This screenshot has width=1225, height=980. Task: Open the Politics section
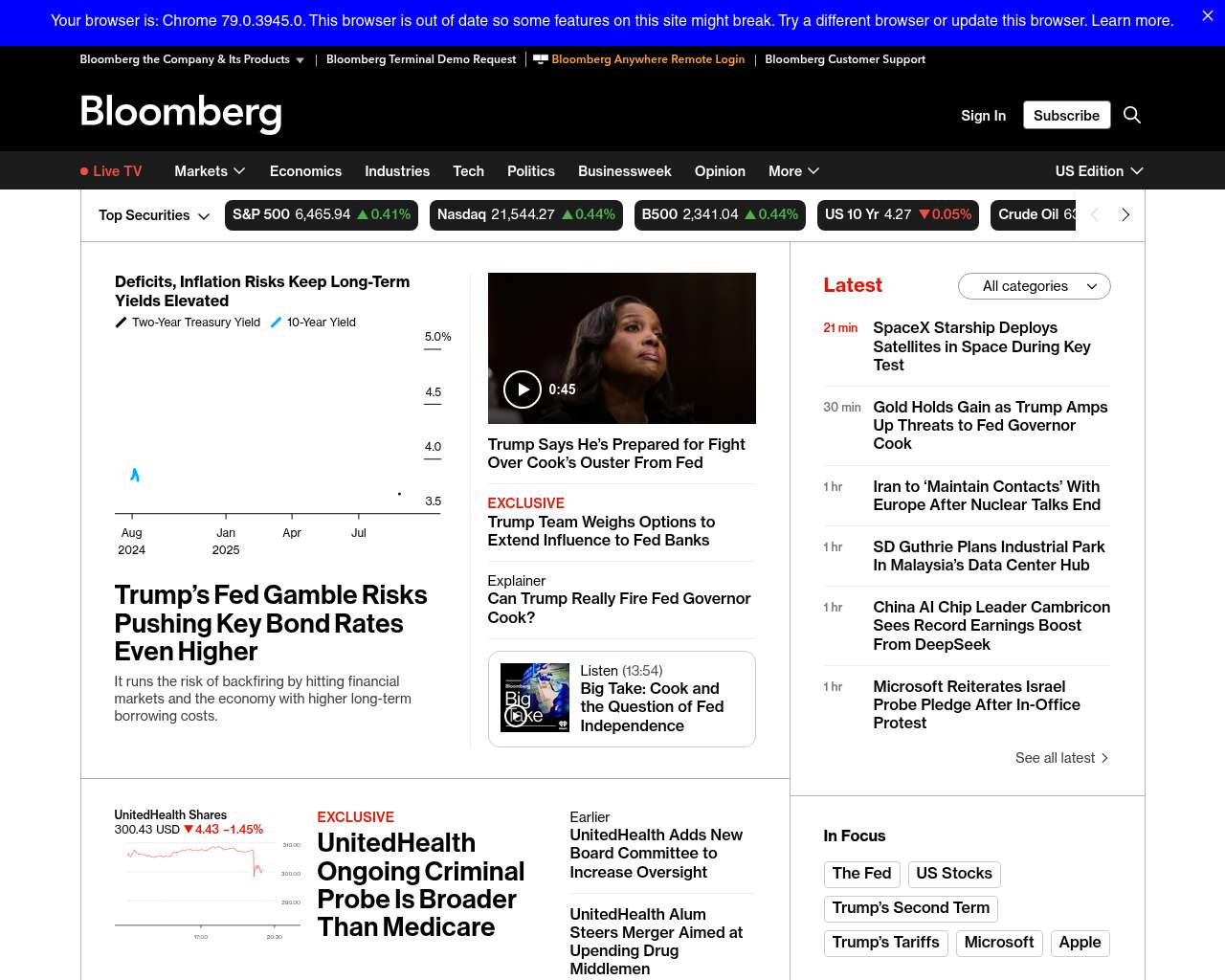tap(531, 171)
